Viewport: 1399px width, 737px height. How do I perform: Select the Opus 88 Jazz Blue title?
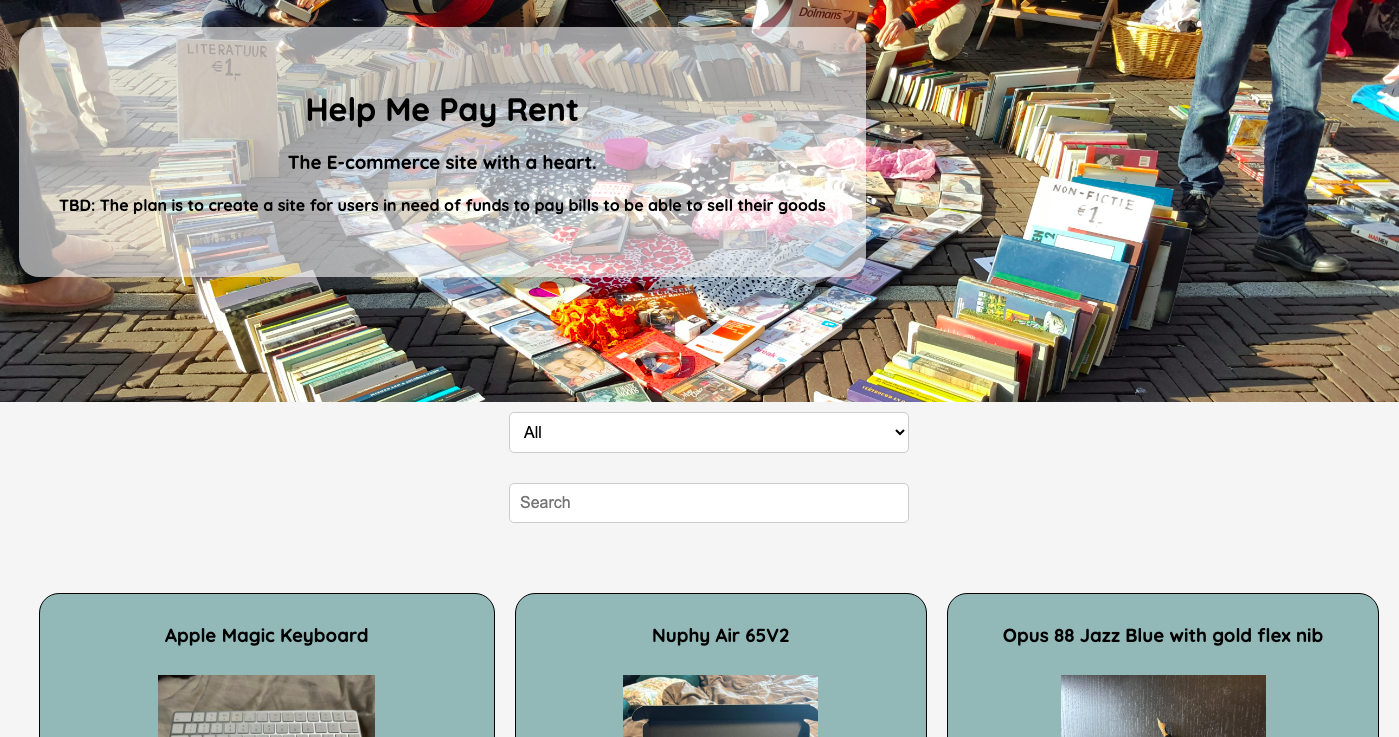point(1162,635)
